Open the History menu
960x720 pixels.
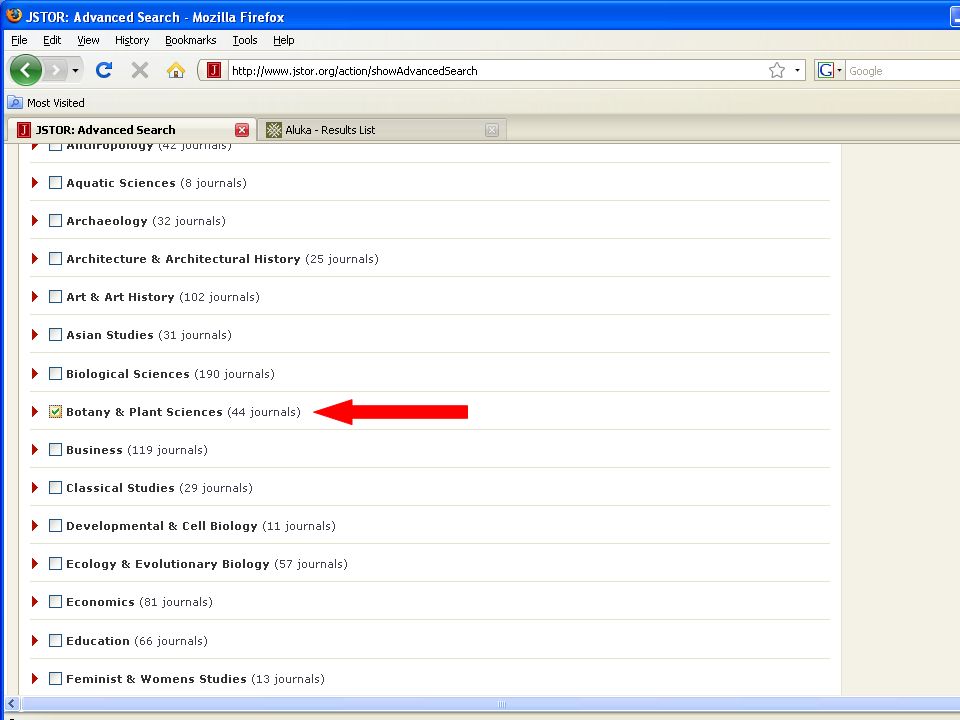[x=132, y=40]
